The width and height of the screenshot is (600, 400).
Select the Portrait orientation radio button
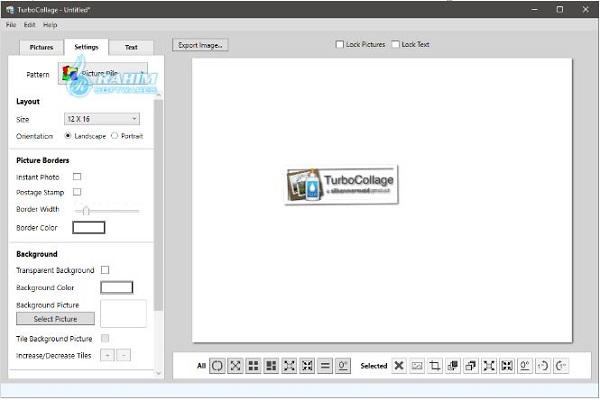point(114,136)
